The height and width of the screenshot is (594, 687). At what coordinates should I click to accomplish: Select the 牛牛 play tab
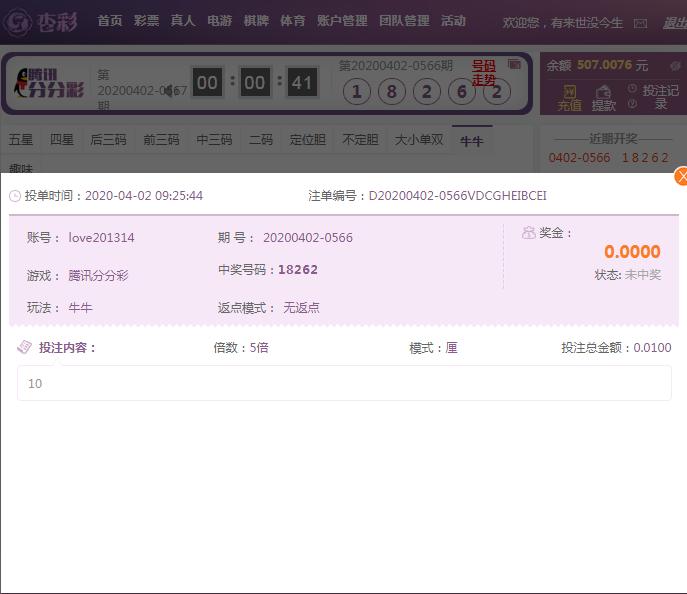pyautogui.click(x=472, y=141)
